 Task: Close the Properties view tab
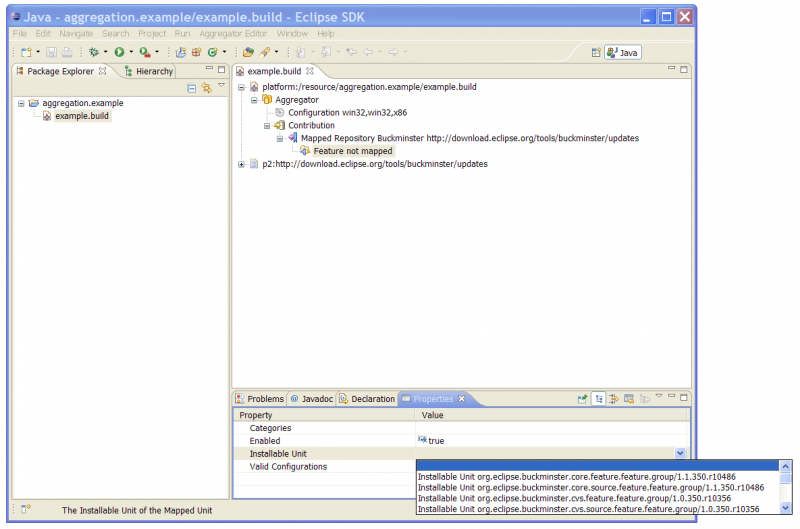[462, 399]
